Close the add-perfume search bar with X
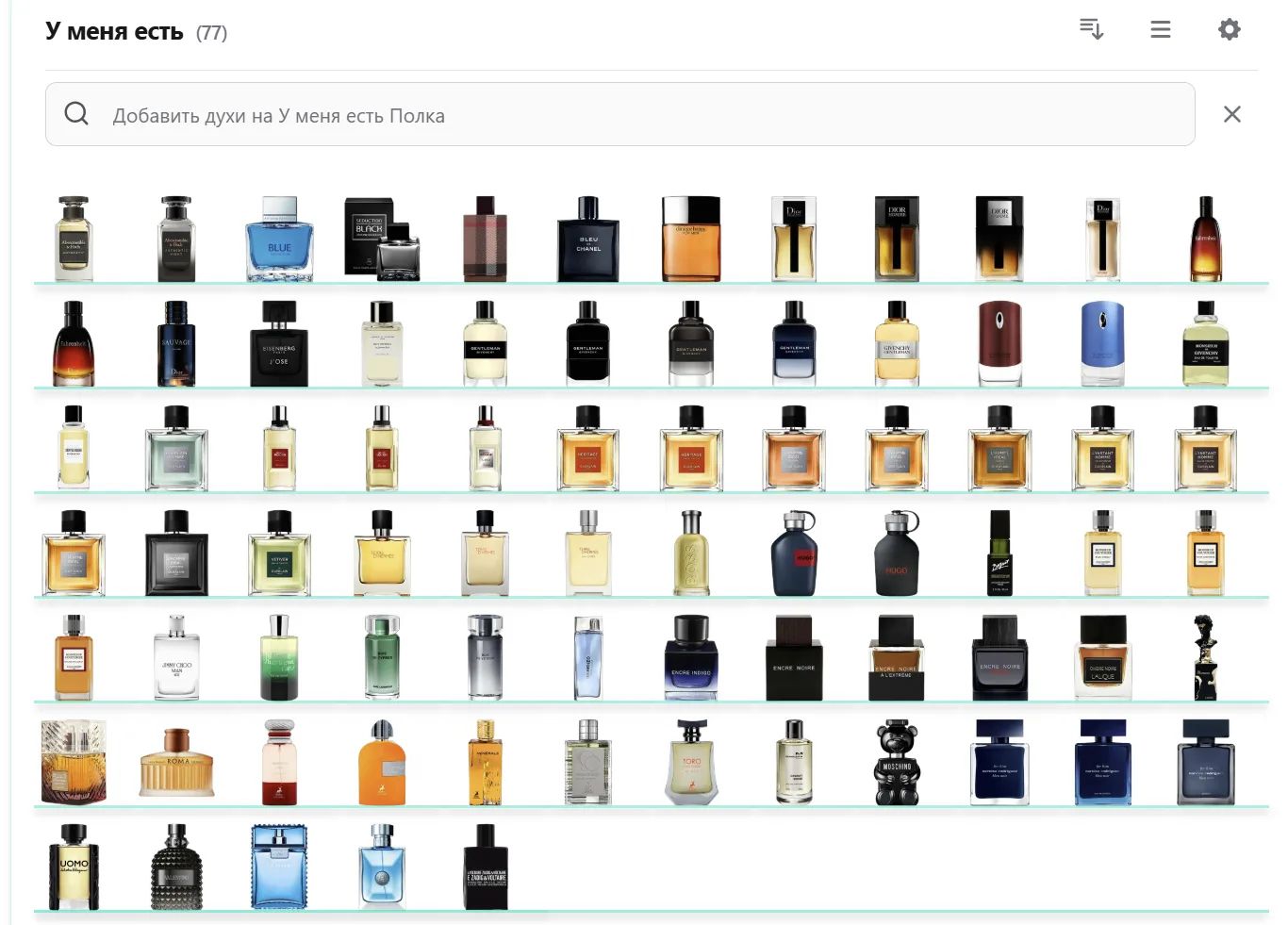Image resolution: width=1288 pixels, height=925 pixels. pyautogui.click(x=1231, y=114)
